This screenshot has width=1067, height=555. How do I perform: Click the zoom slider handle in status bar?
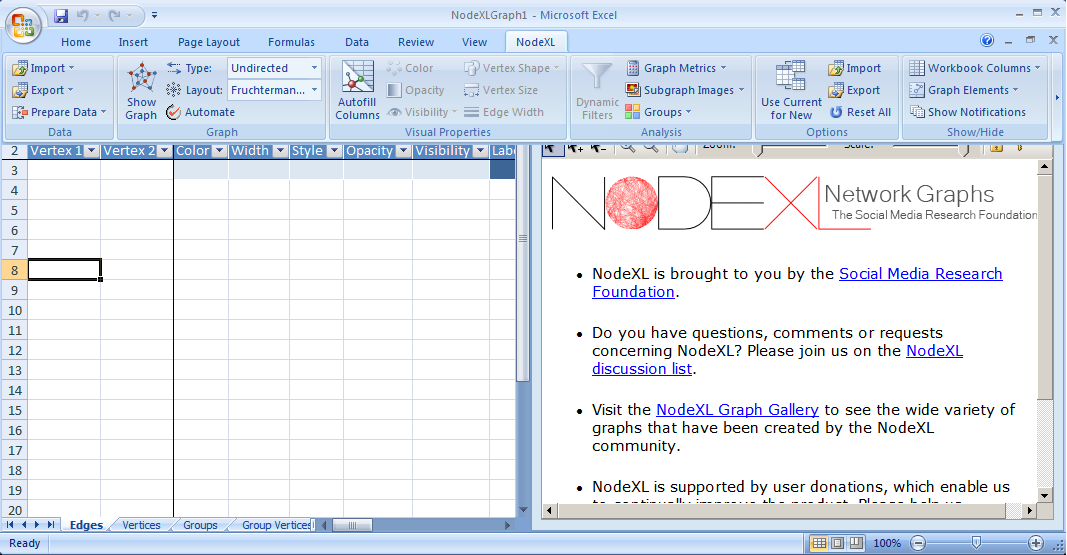coord(975,543)
